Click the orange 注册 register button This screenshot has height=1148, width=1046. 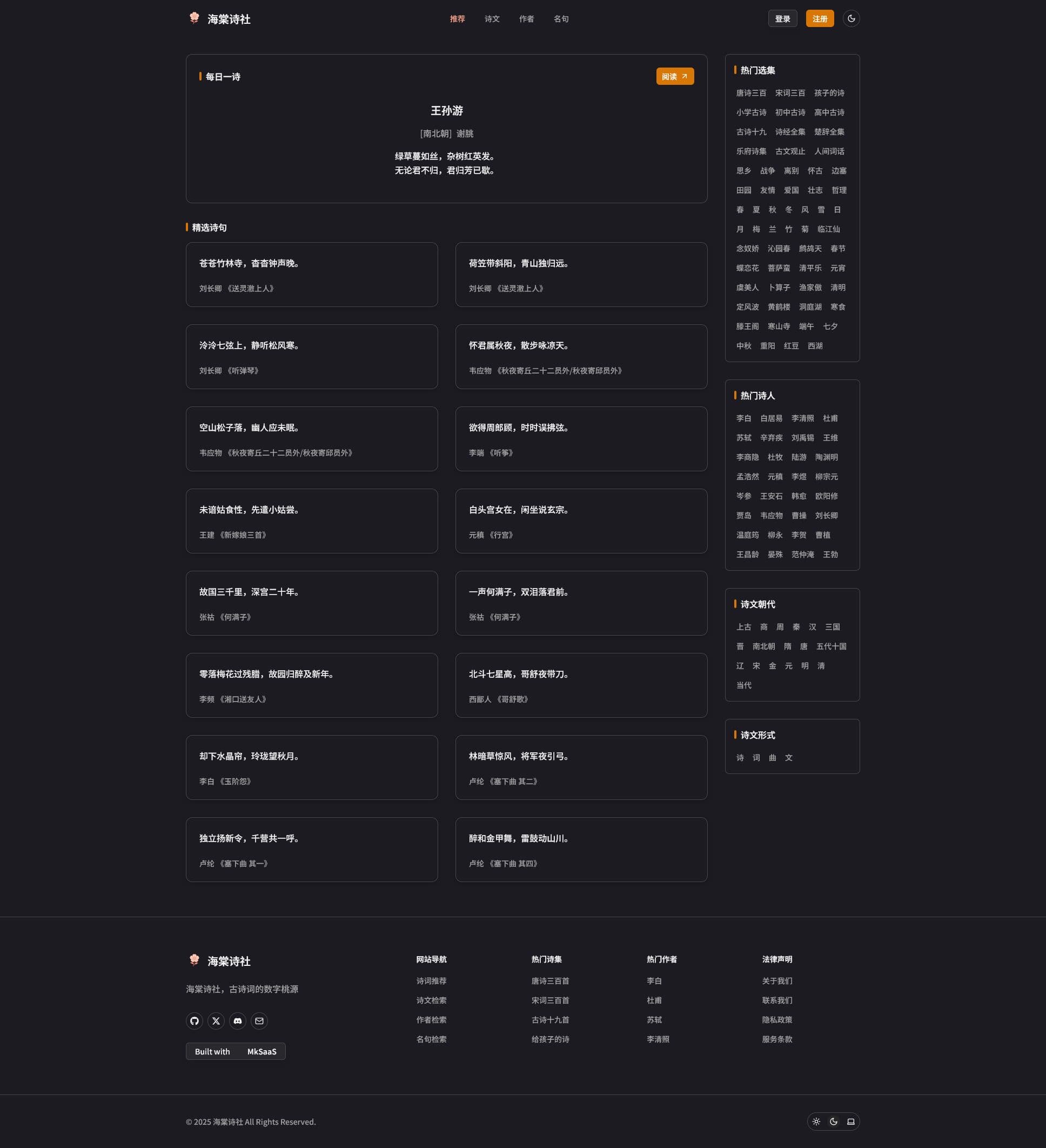[x=820, y=18]
